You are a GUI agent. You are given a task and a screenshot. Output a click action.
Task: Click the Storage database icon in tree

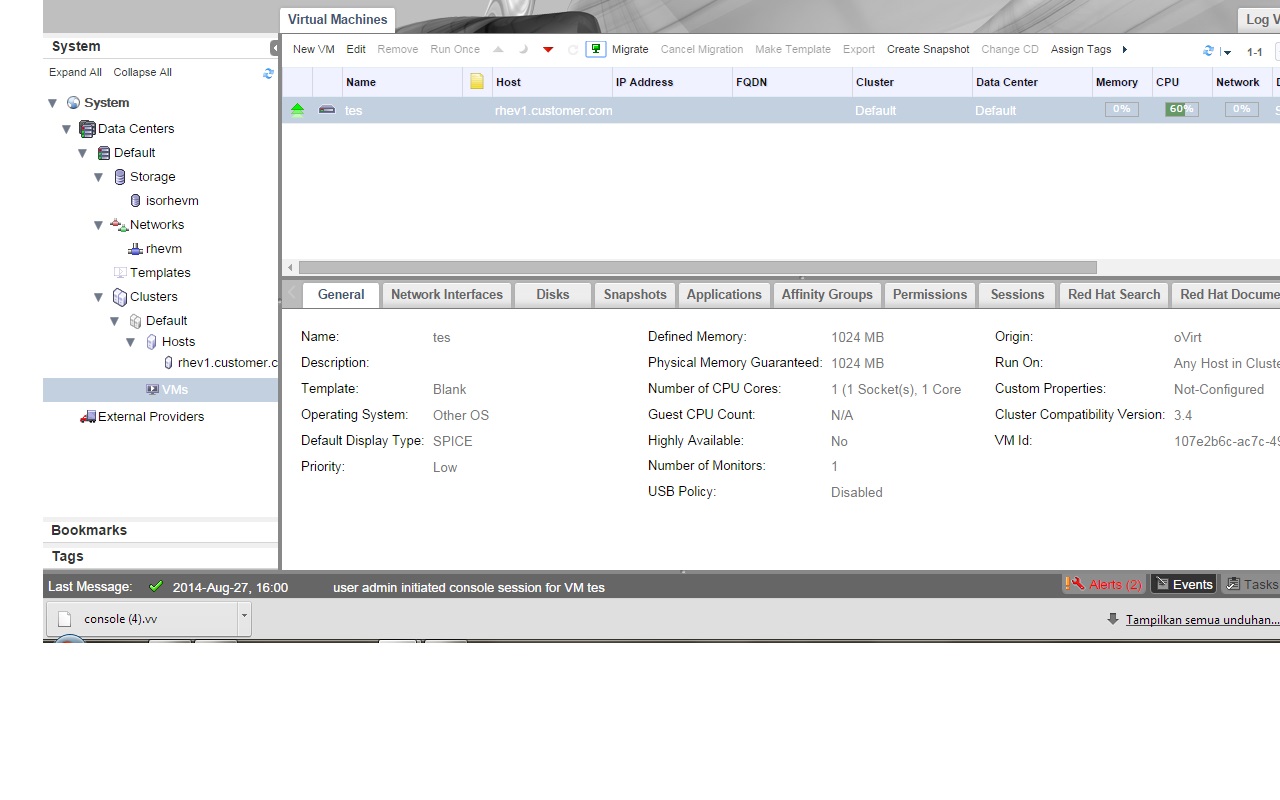pyautogui.click(x=120, y=177)
